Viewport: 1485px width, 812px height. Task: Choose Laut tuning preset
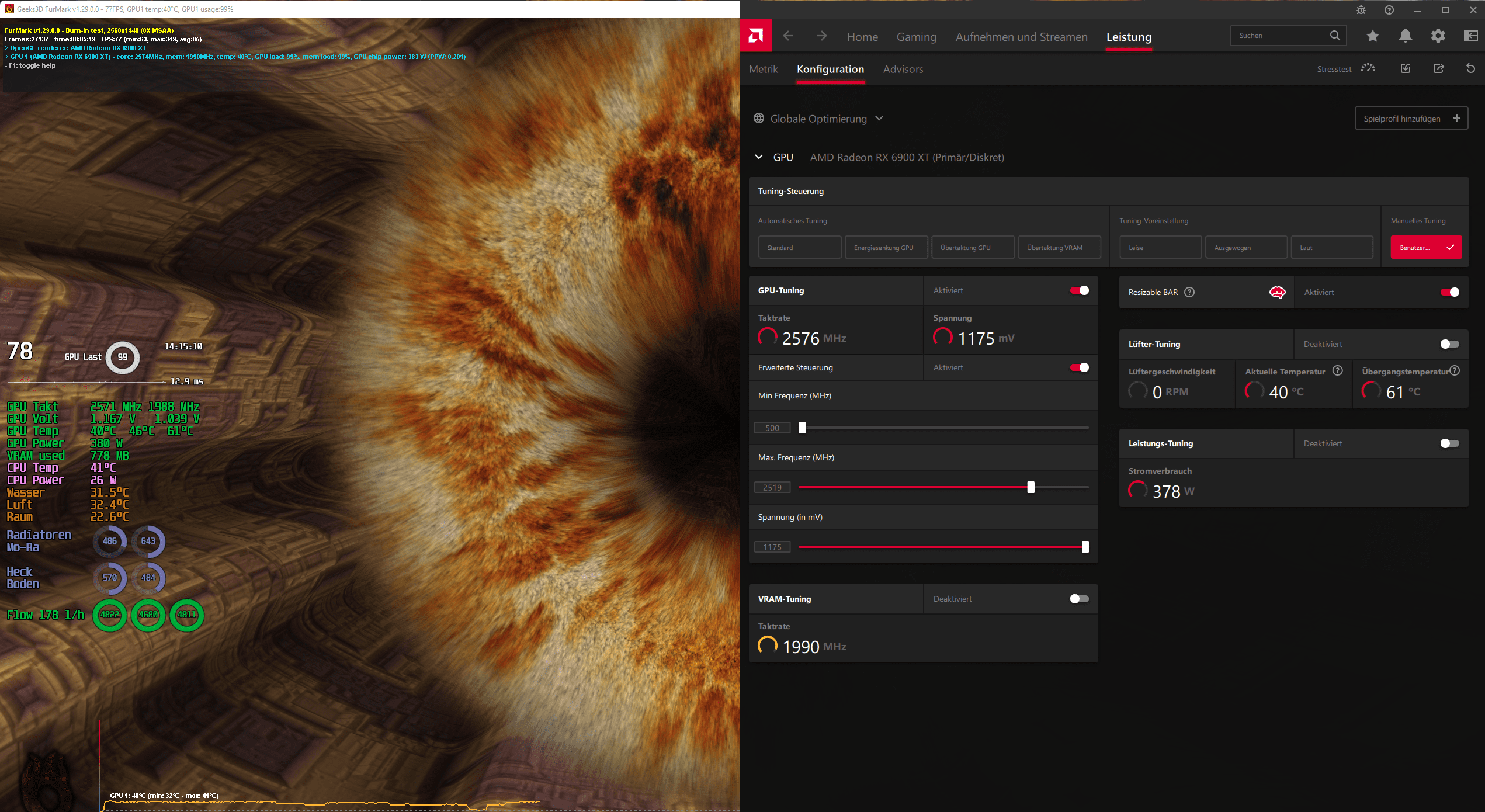click(1332, 247)
